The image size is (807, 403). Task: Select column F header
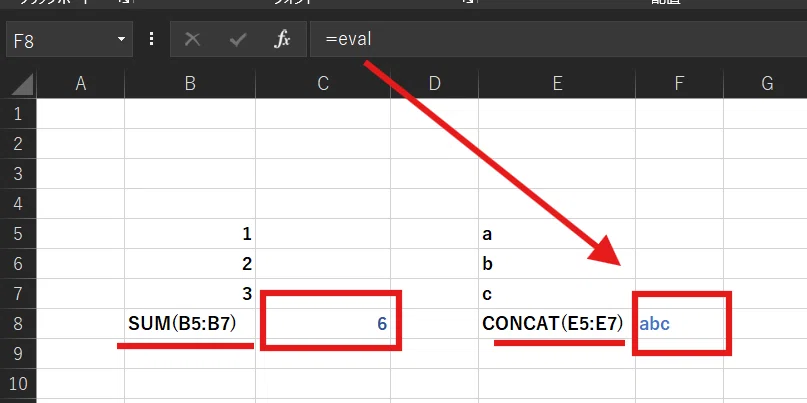coord(679,83)
